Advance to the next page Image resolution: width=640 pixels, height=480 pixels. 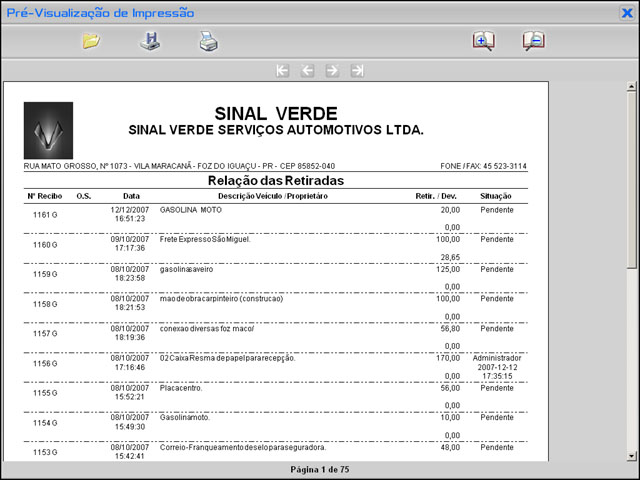pos(332,71)
